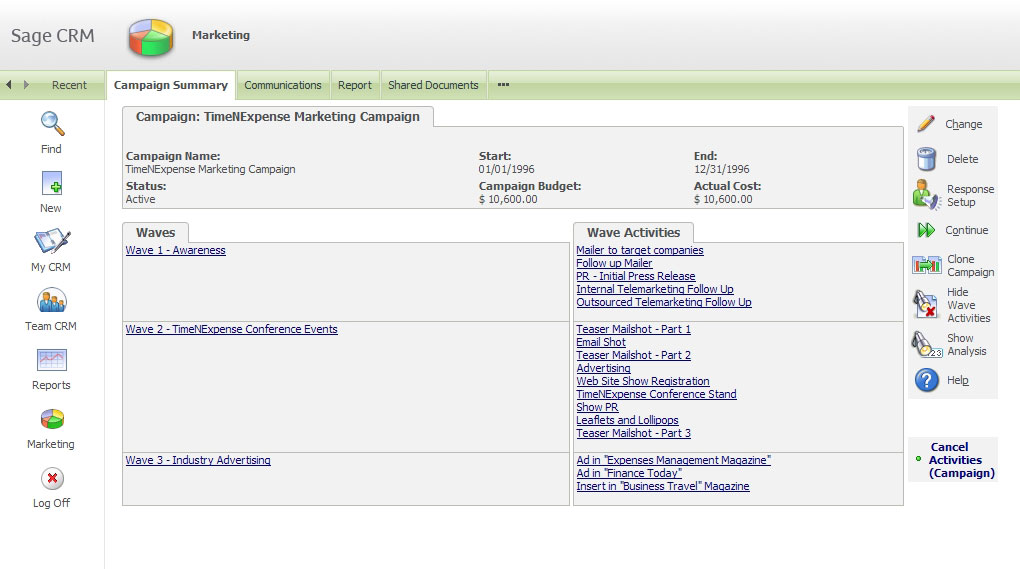This screenshot has width=1020, height=569.
Task: Expand the more tabs ellipsis
Action: coord(503,85)
